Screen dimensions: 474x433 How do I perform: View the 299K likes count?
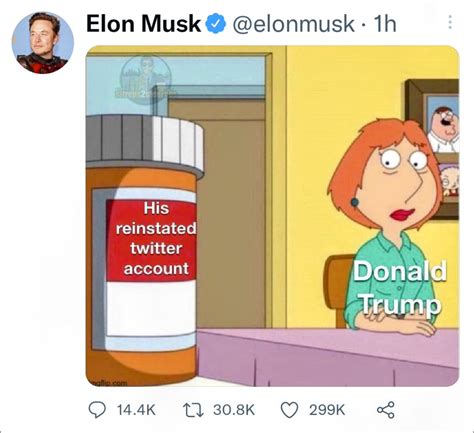(x=327, y=410)
